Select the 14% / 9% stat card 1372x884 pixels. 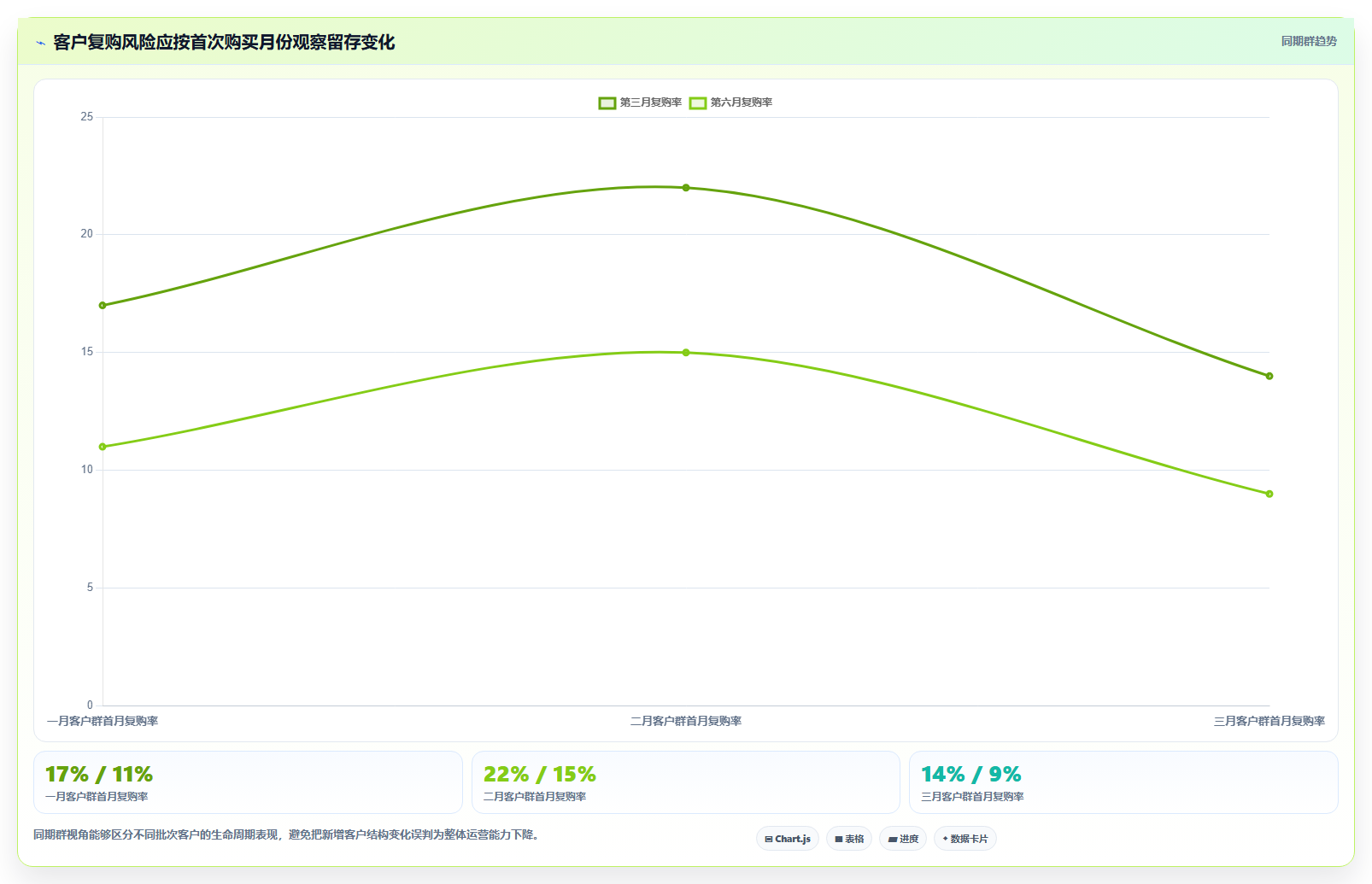[1123, 782]
